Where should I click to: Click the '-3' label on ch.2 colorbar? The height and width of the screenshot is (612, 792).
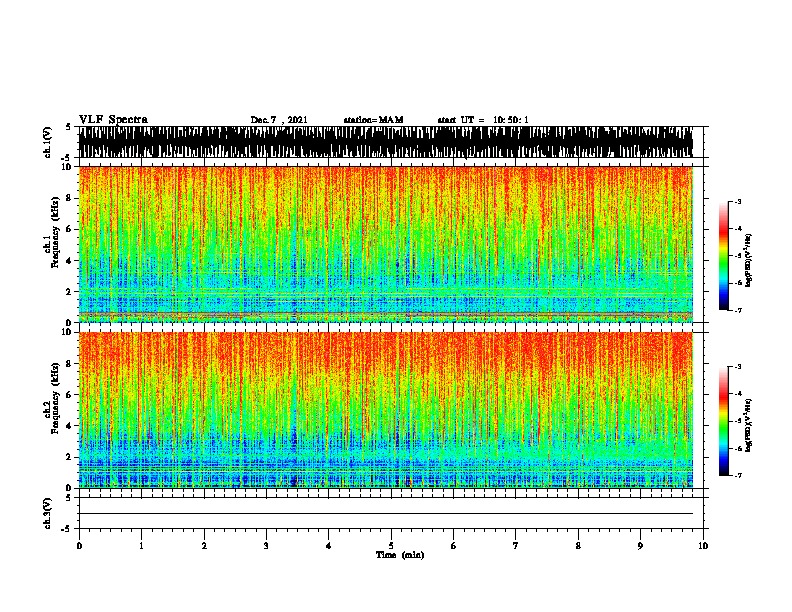pyautogui.click(x=738, y=367)
